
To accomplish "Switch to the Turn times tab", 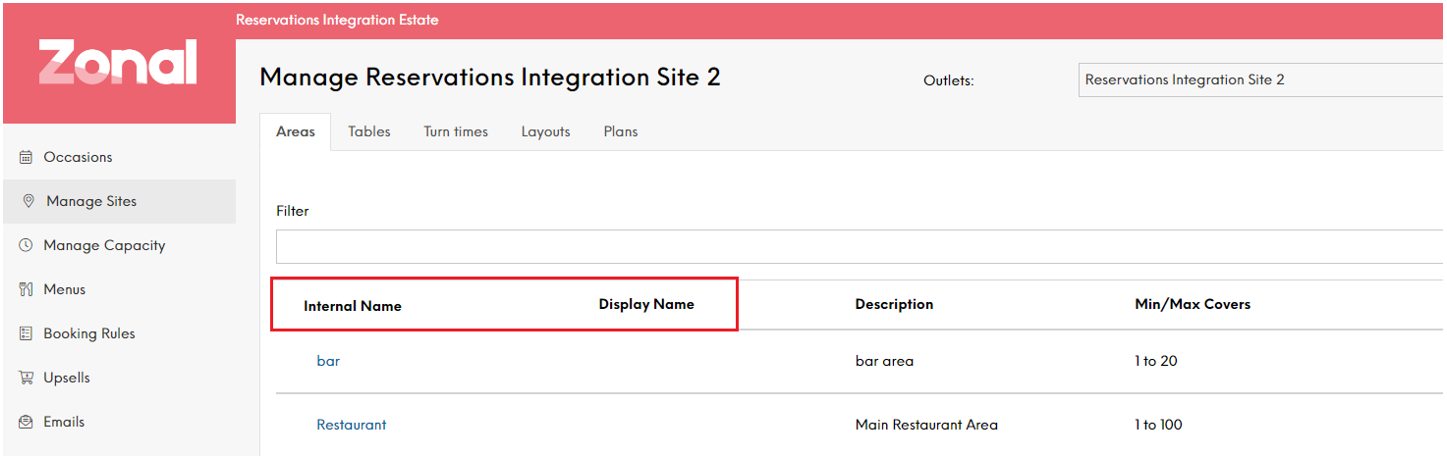I will coord(456,131).
